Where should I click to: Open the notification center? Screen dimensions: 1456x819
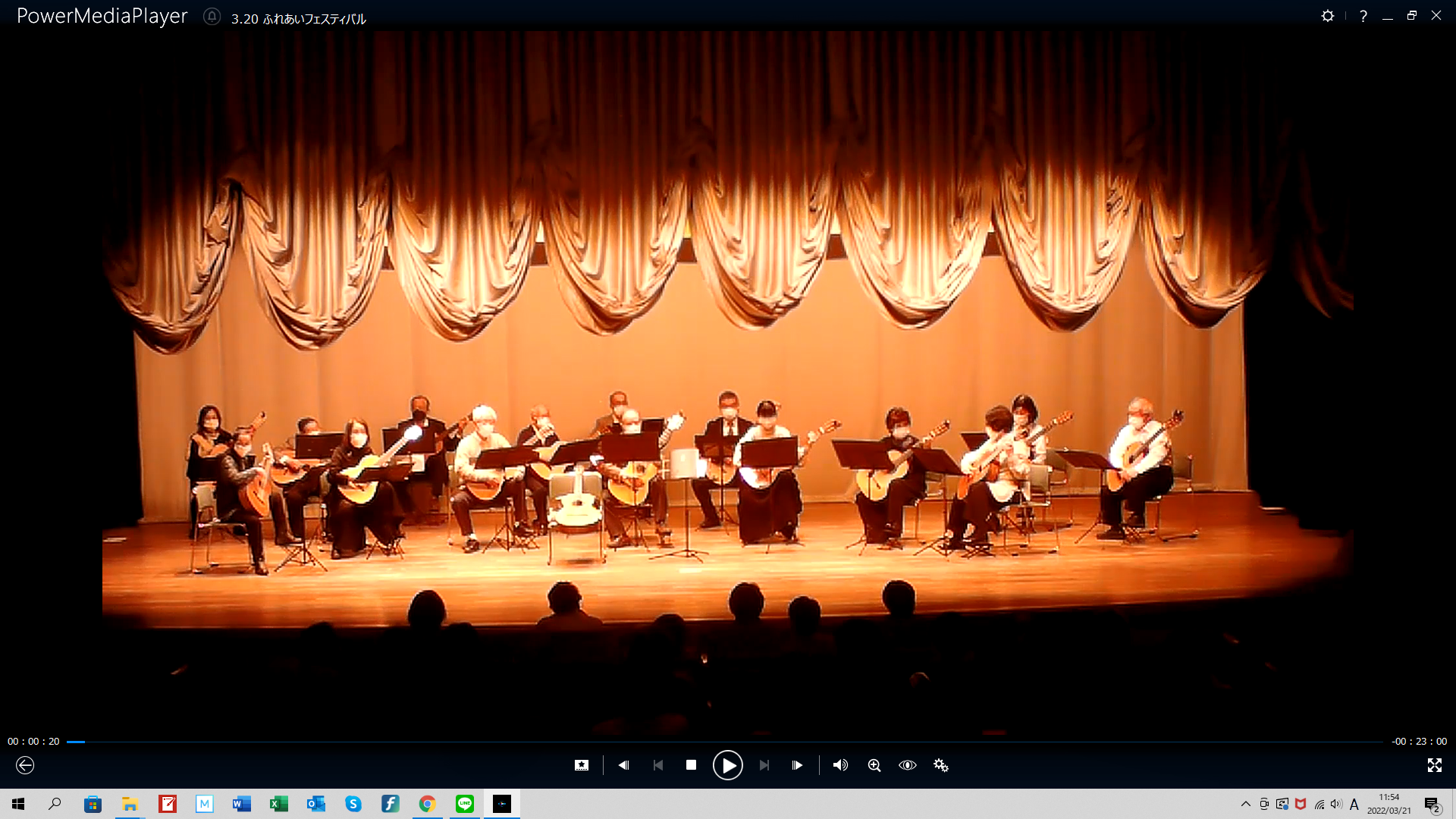click(1432, 805)
